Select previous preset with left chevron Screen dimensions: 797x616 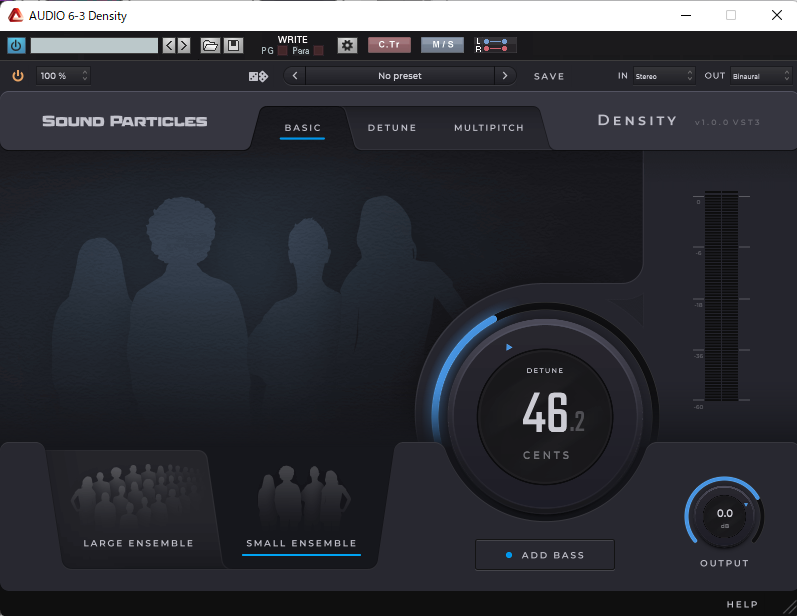(295, 76)
